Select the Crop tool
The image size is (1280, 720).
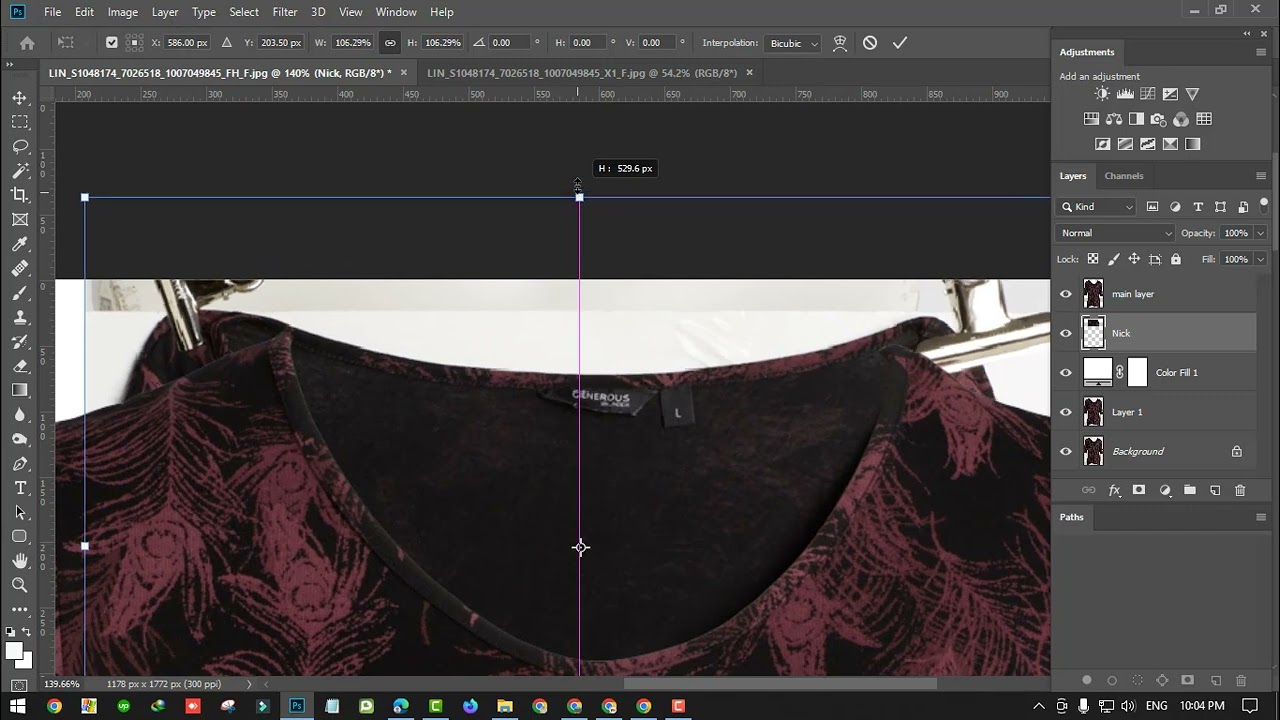point(20,195)
